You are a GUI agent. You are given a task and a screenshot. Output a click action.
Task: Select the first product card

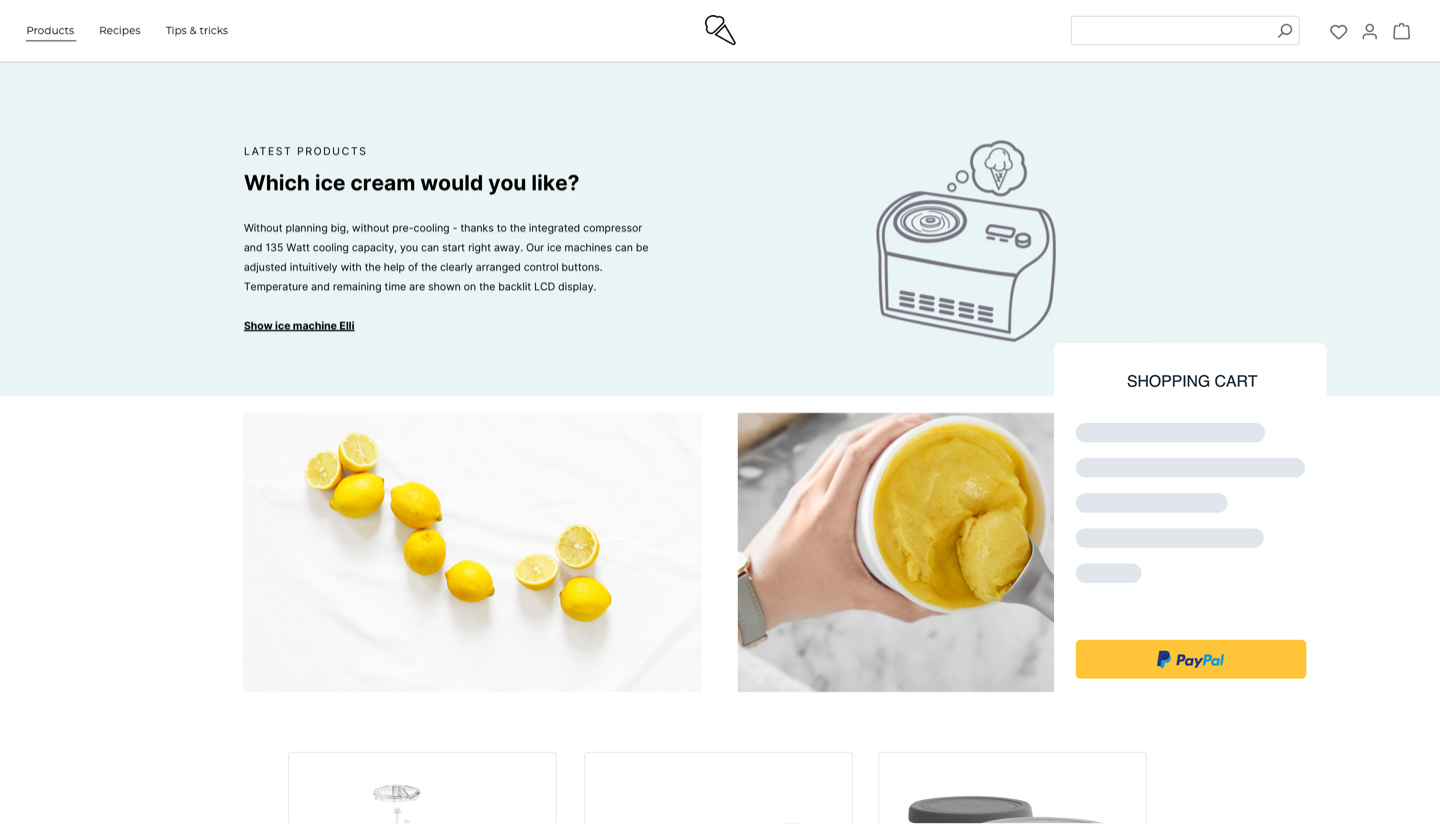422,788
